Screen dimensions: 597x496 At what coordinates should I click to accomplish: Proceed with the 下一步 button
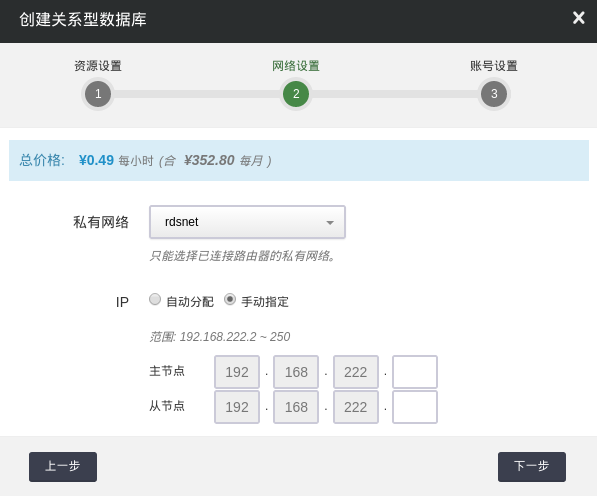point(532,467)
